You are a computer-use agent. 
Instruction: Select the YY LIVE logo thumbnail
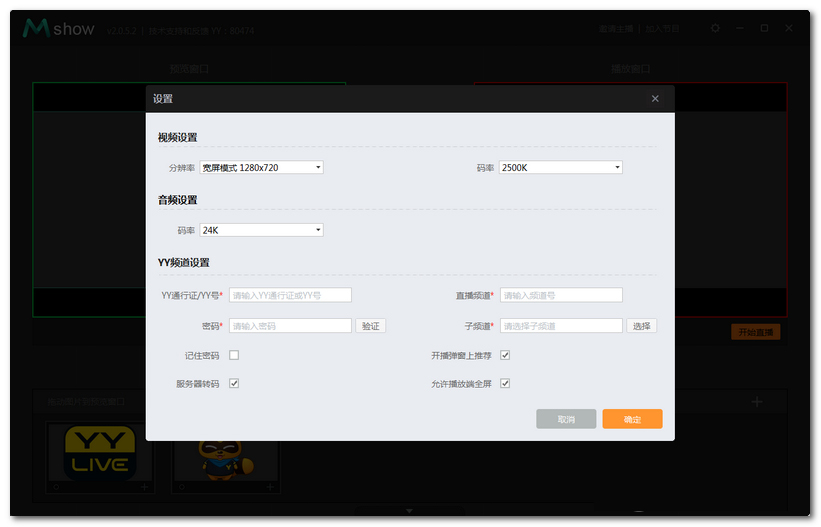(x=101, y=453)
